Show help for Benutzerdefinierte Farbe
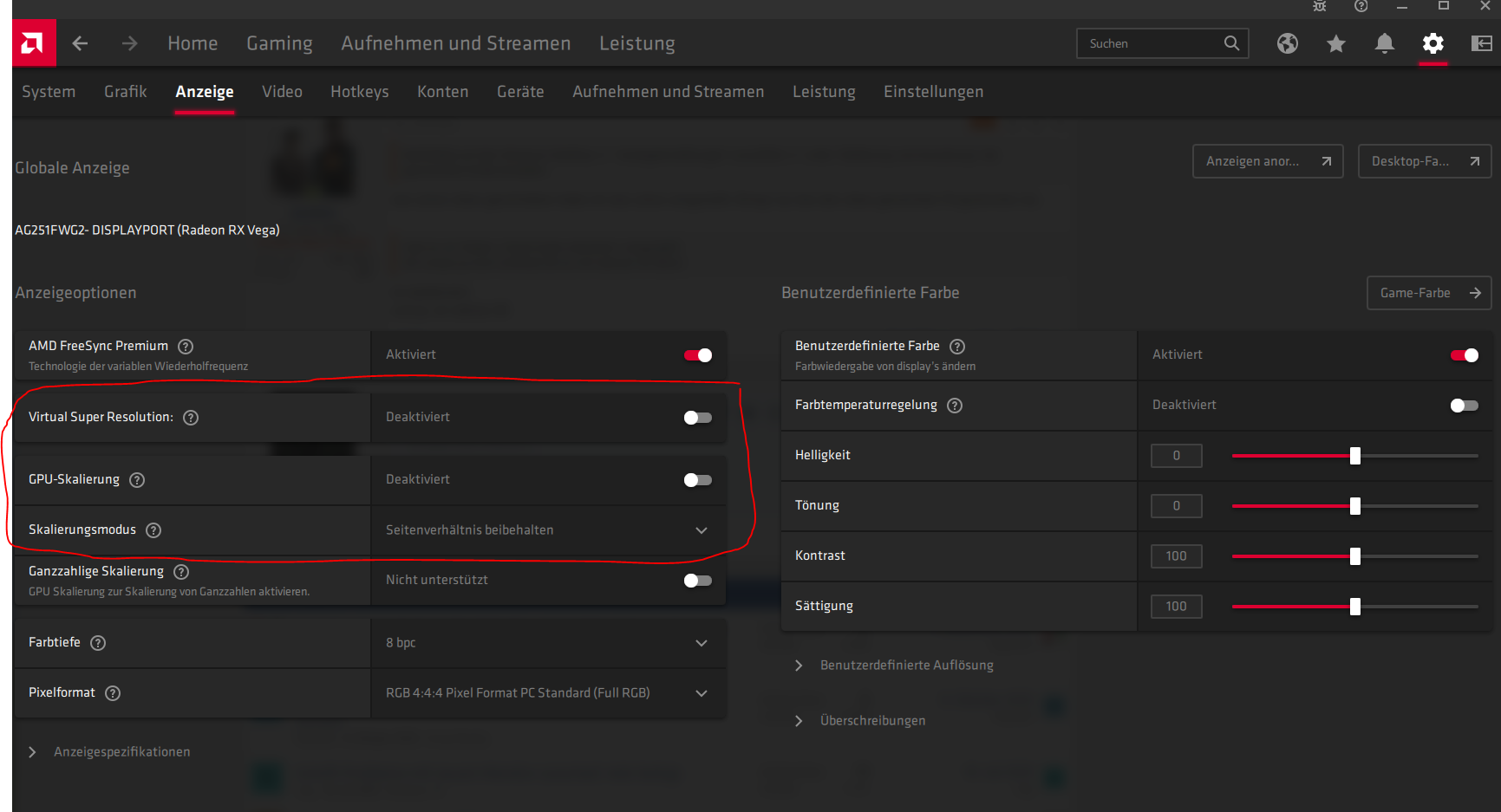 tap(957, 347)
